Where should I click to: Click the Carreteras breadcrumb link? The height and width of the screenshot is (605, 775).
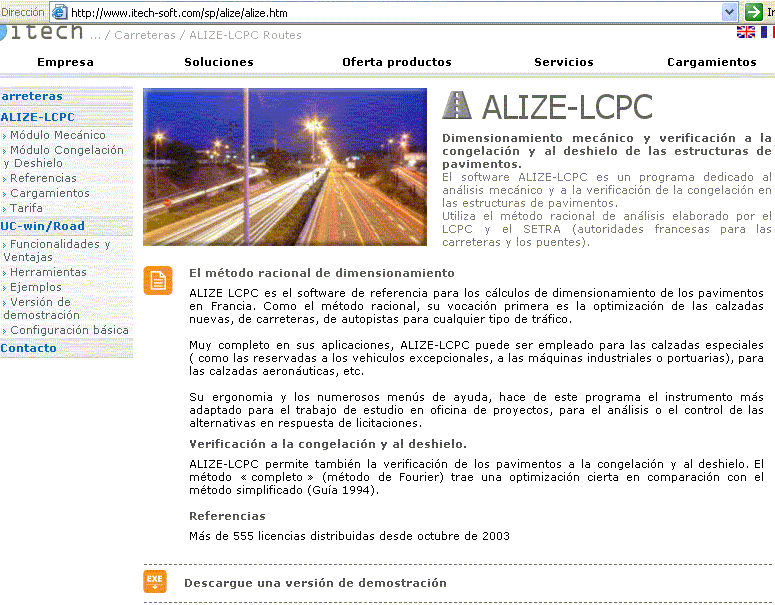(x=145, y=35)
